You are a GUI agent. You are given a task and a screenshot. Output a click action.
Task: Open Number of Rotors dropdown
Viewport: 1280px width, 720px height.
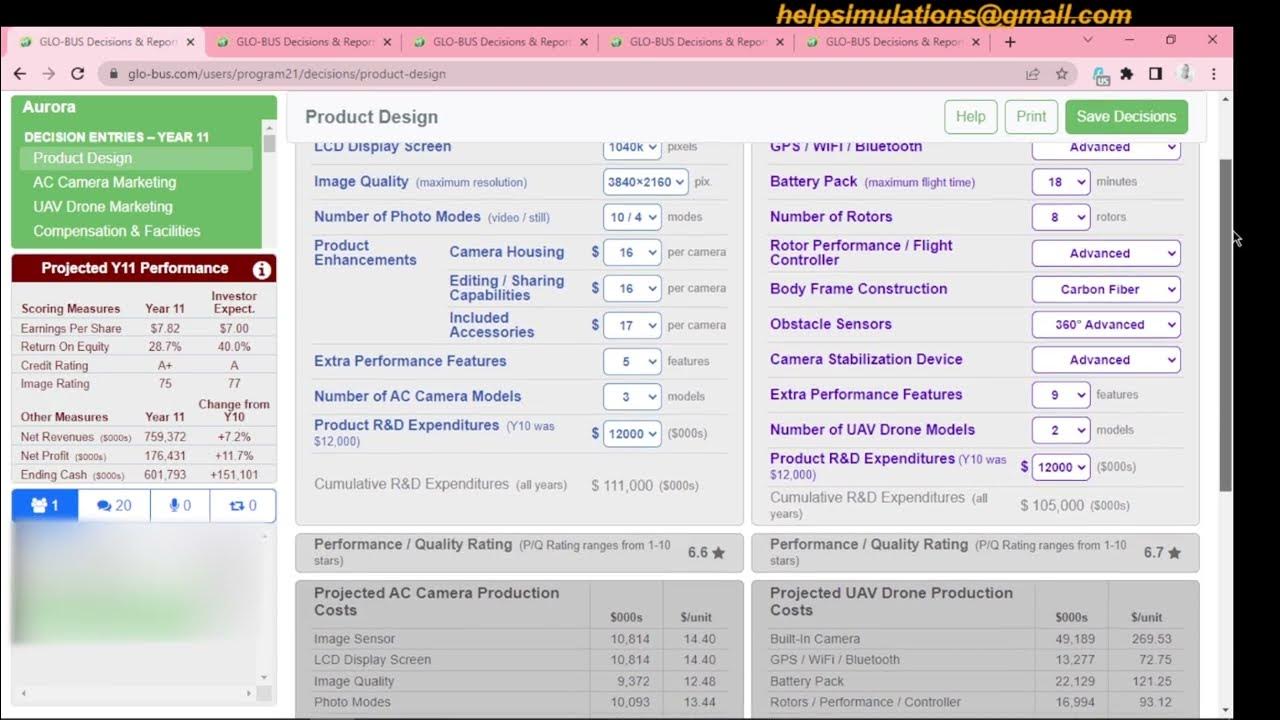(1061, 217)
